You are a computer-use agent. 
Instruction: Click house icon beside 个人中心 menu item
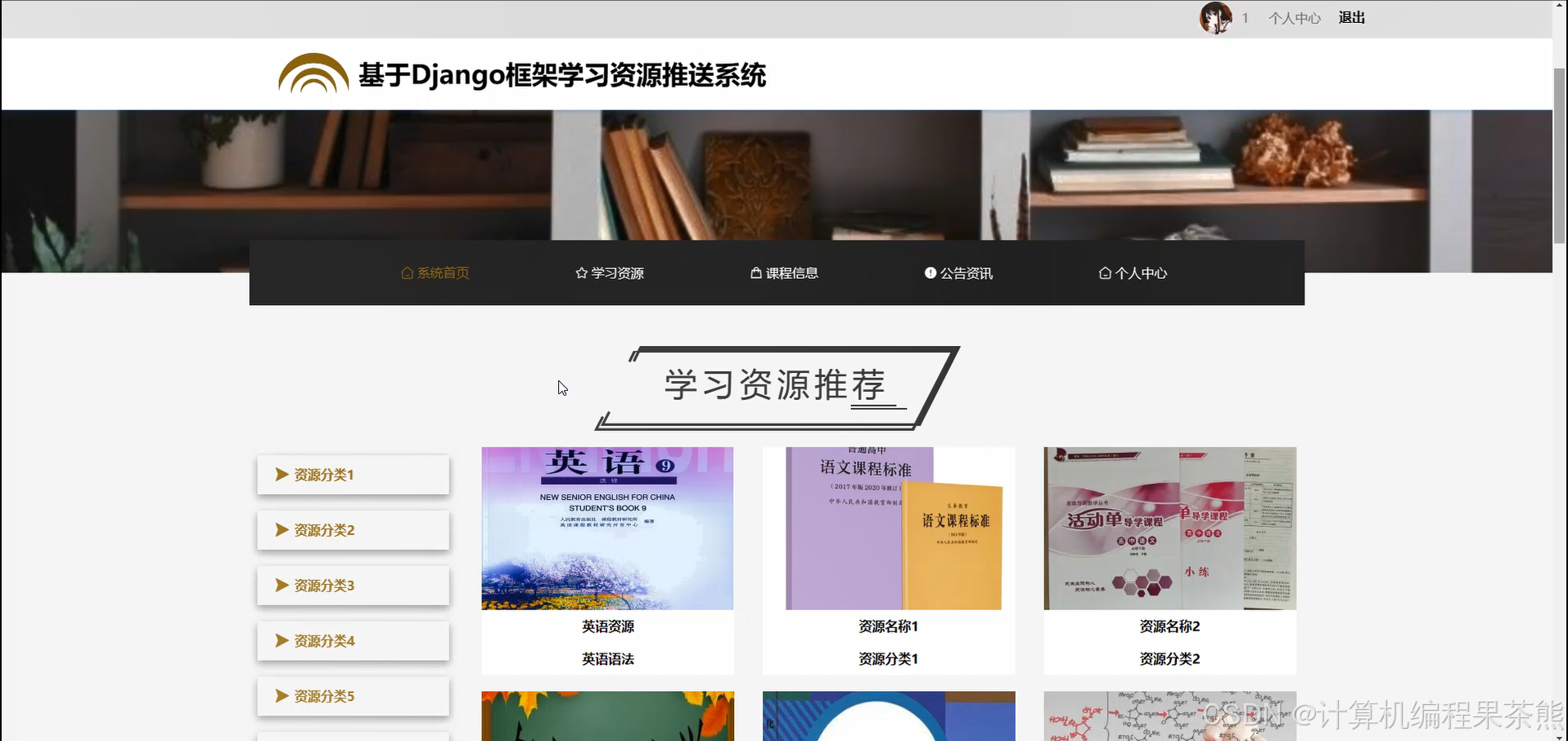tap(1105, 273)
